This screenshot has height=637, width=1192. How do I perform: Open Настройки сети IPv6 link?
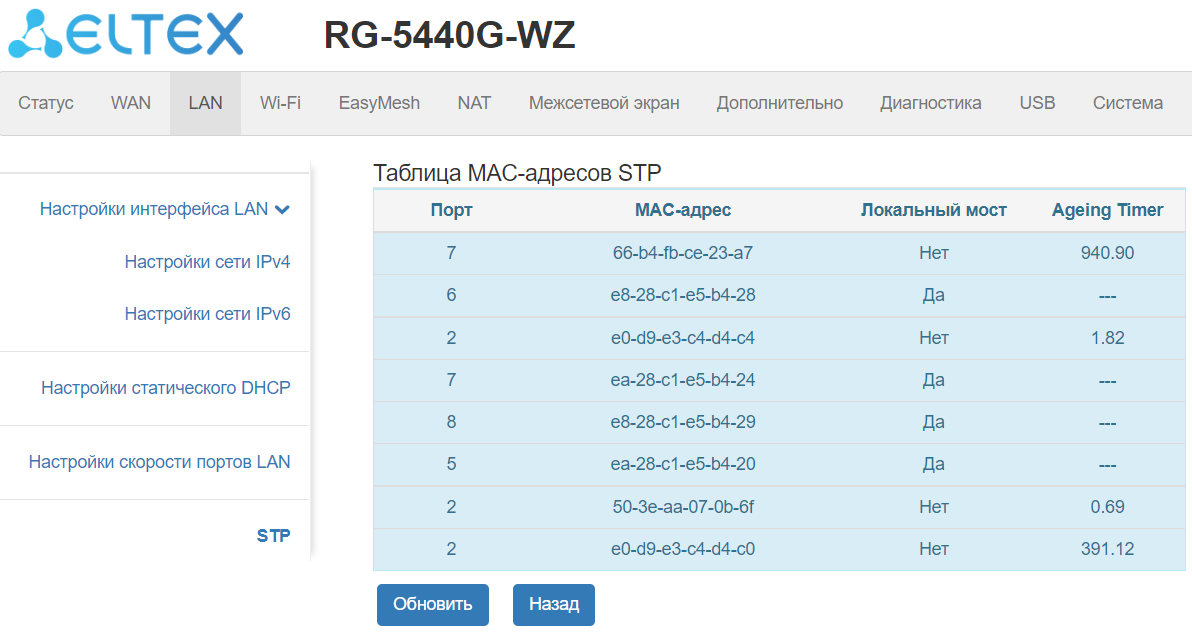(208, 314)
